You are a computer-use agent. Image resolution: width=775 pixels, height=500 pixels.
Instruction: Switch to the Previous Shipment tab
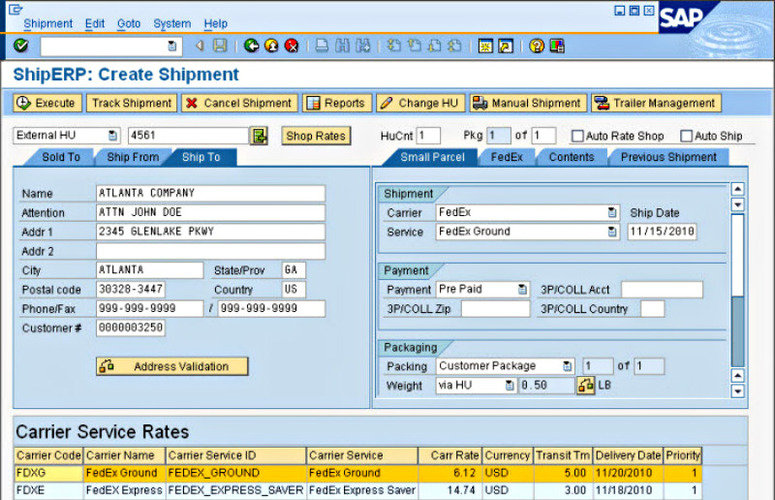pyautogui.click(x=668, y=157)
